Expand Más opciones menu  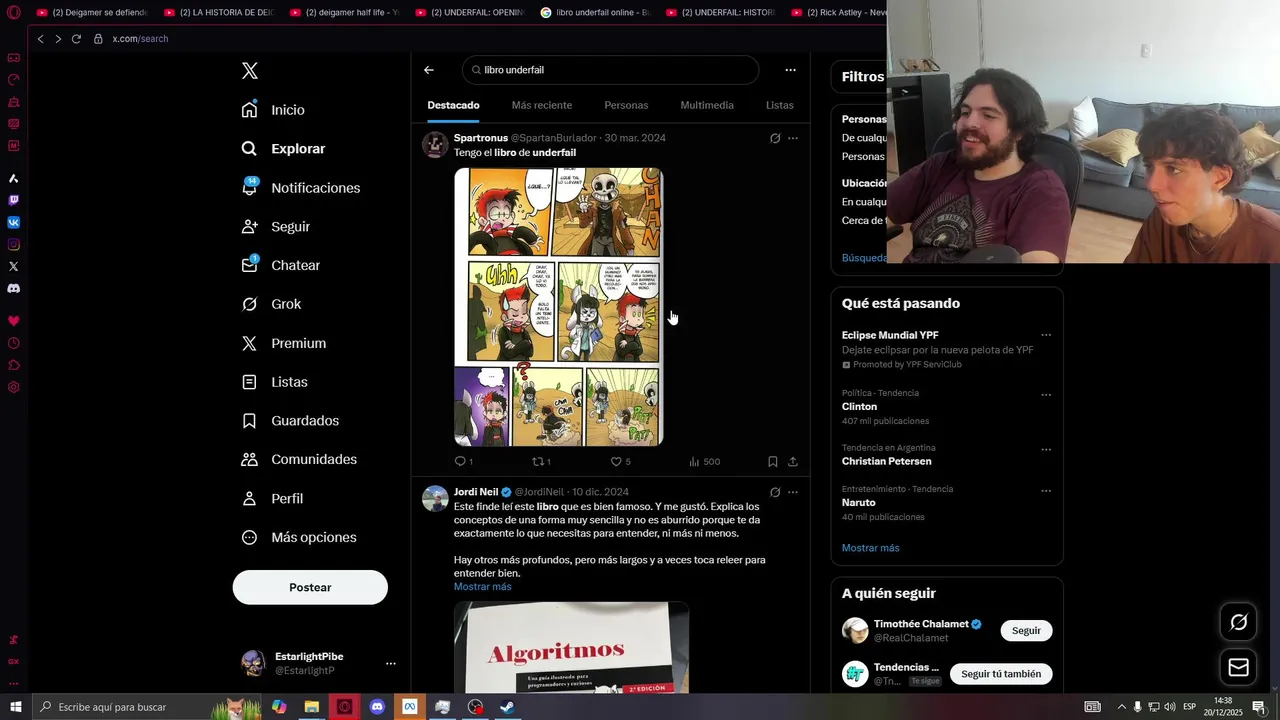click(299, 538)
